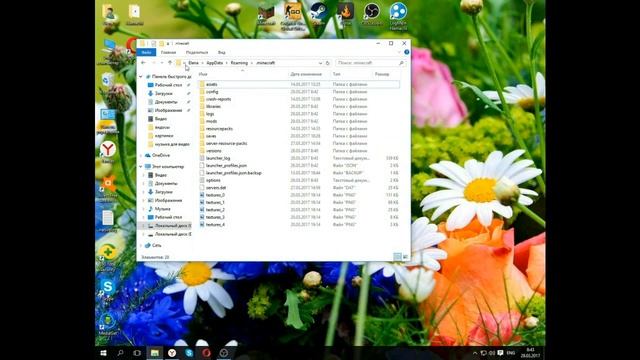
Task: Expand the ribbon chevron
Action: (x=399, y=52)
